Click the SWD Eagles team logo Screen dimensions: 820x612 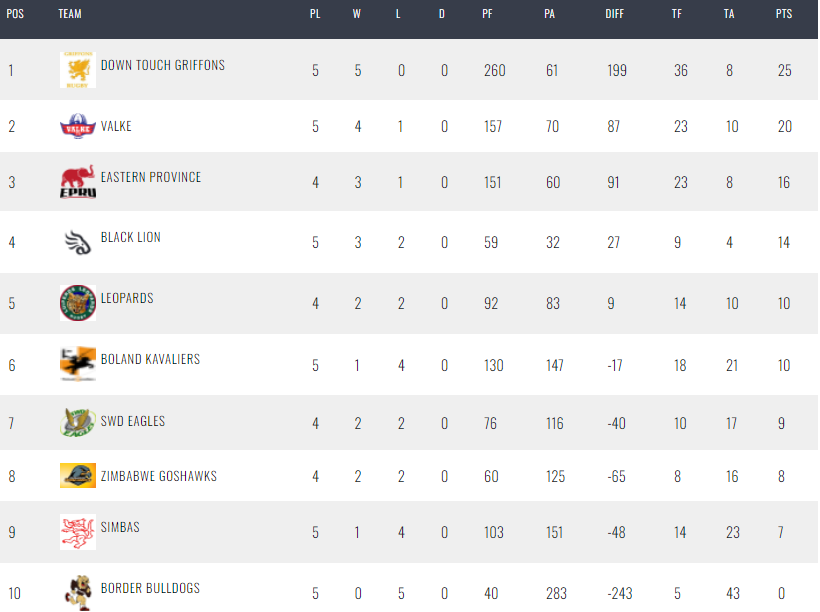(x=78, y=423)
